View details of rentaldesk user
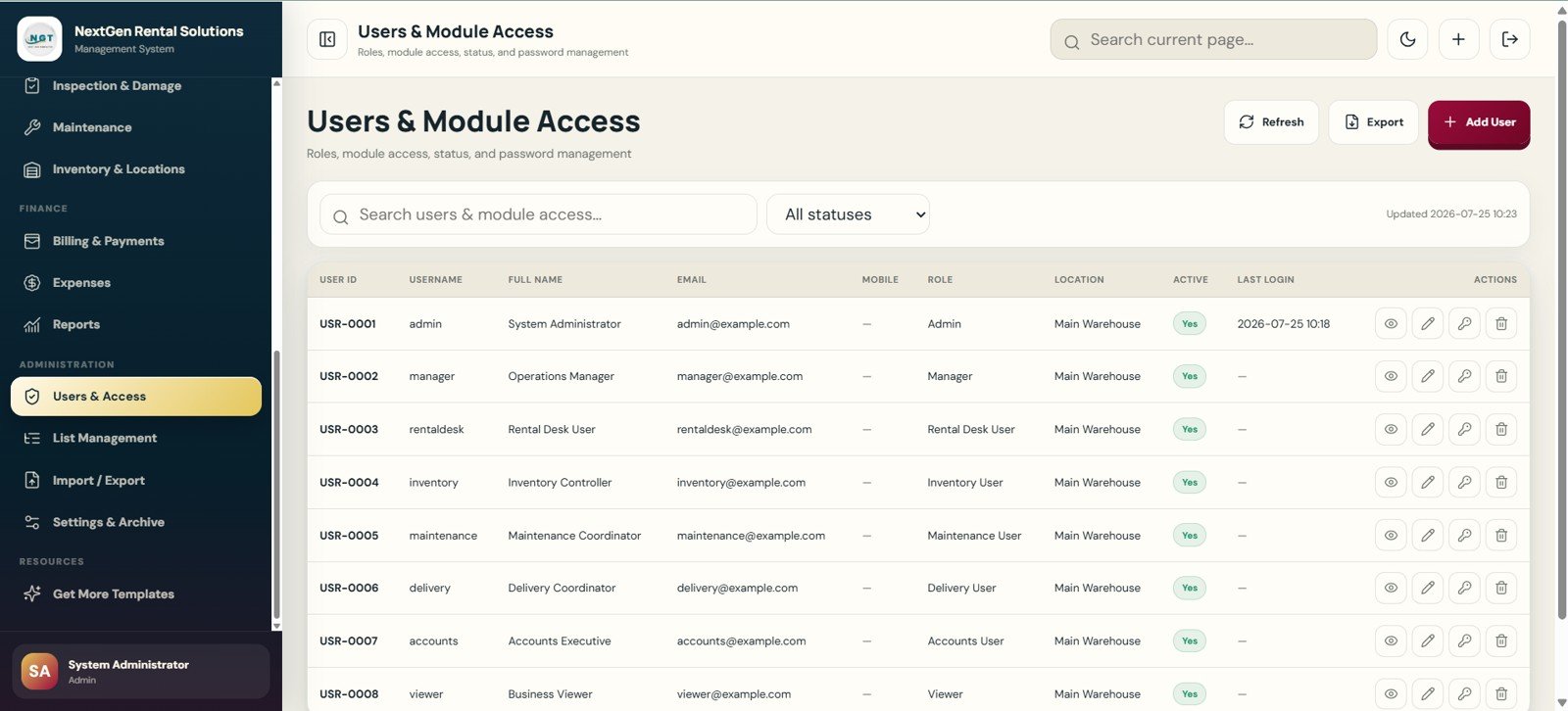Screen dimensions: 1568x711 tap(1391, 429)
